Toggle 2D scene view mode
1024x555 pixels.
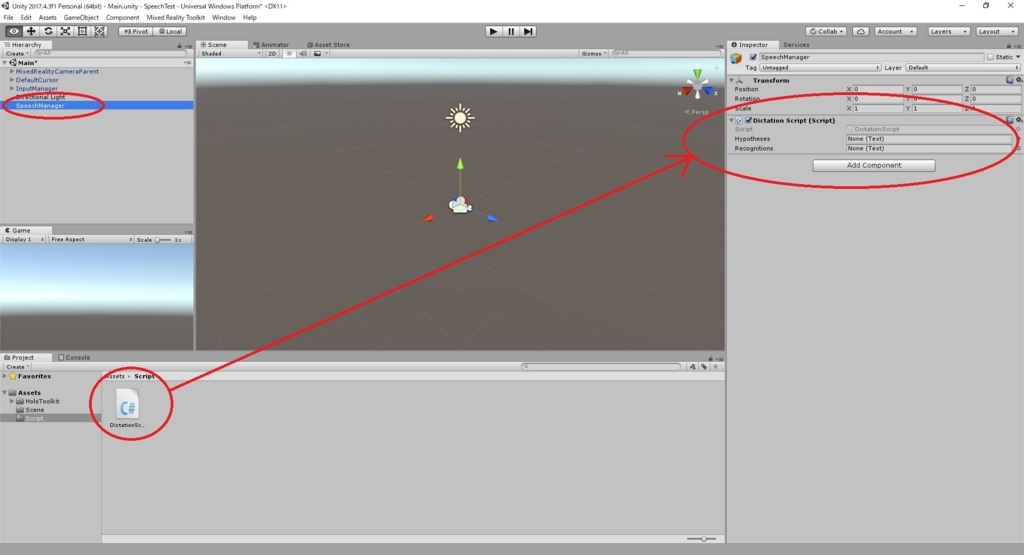[272, 54]
